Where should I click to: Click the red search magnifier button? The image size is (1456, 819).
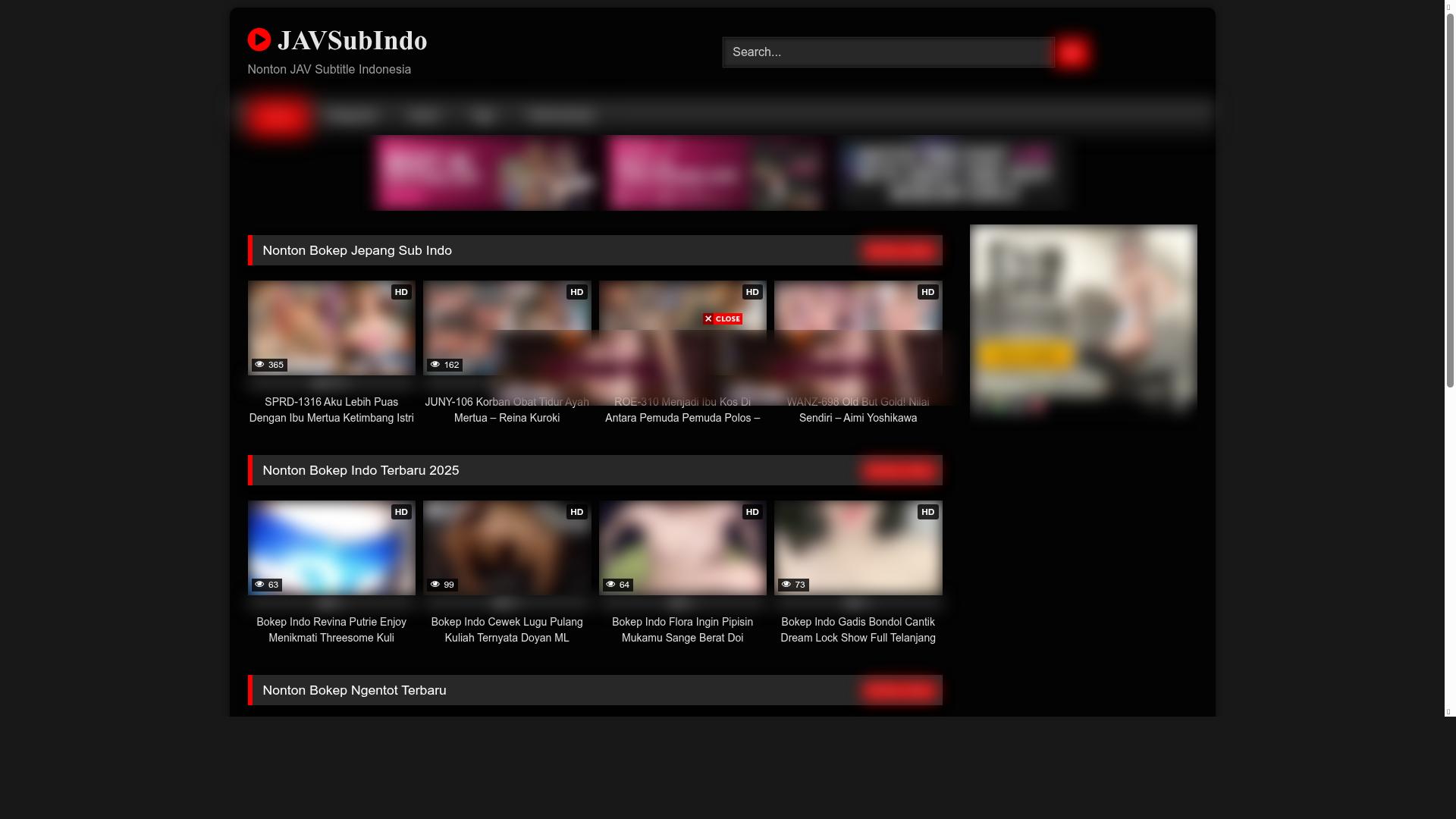point(1073,52)
